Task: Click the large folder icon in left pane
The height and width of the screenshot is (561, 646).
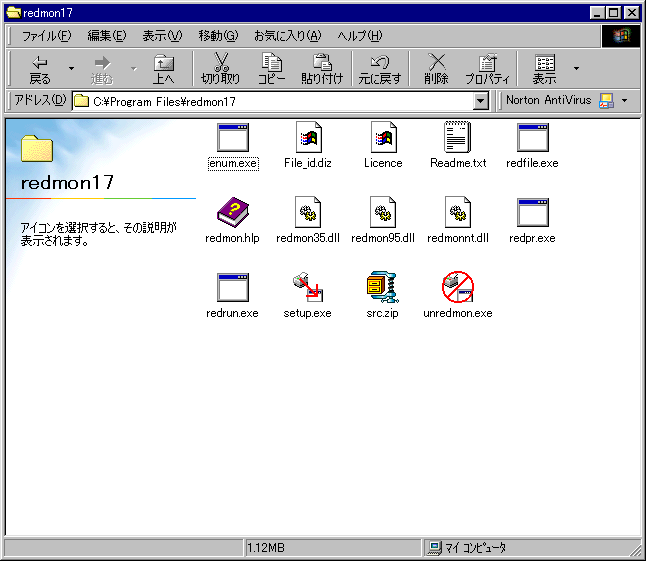Action: (37, 148)
